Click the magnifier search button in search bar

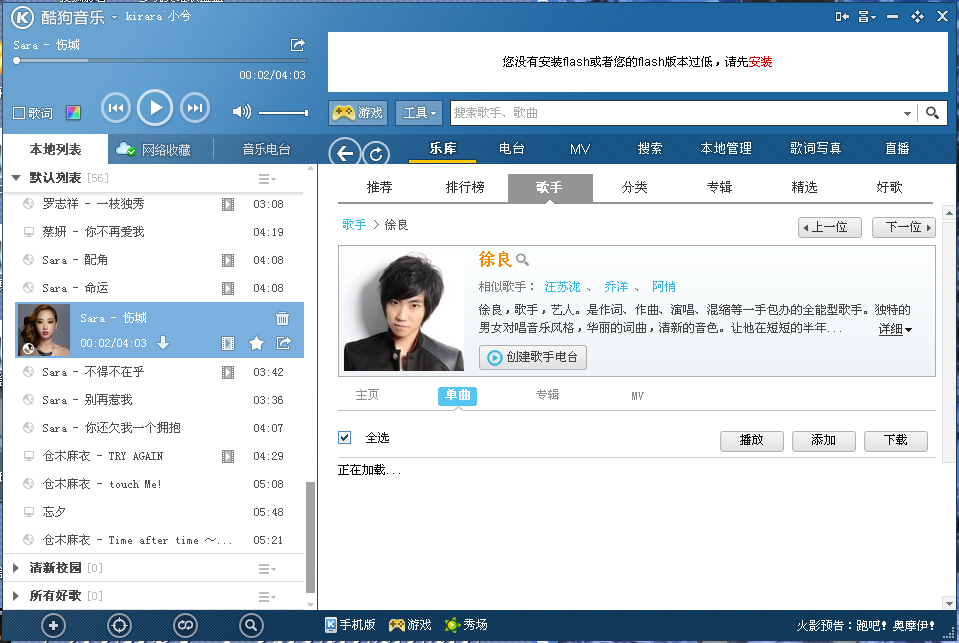(x=932, y=113)
